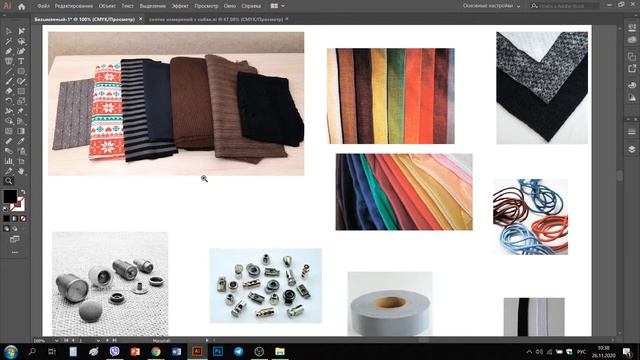Select the Selection (black arrow) tool
640x360 pixels.
click(9, 31)
